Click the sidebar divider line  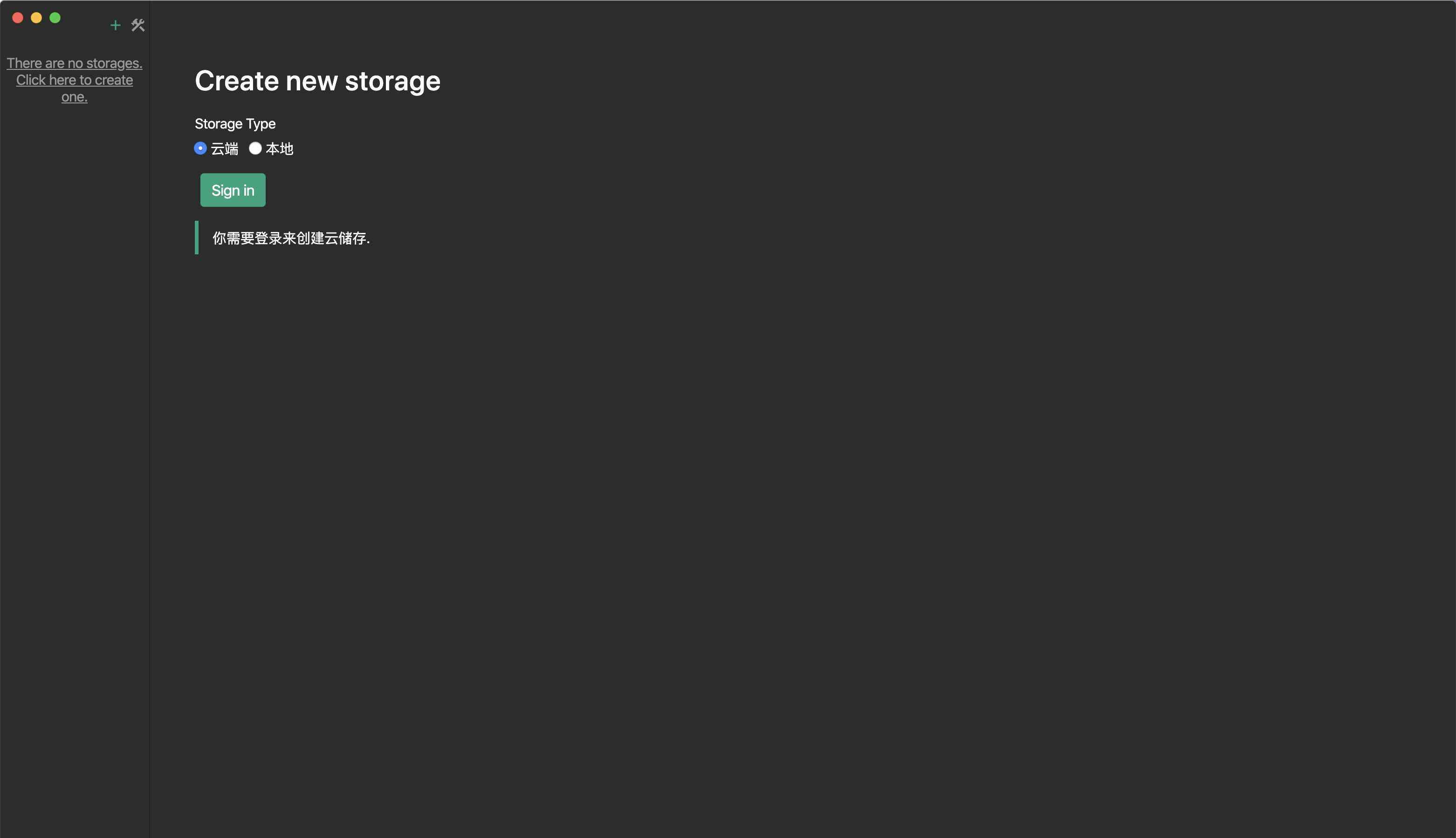pos(150,419)
